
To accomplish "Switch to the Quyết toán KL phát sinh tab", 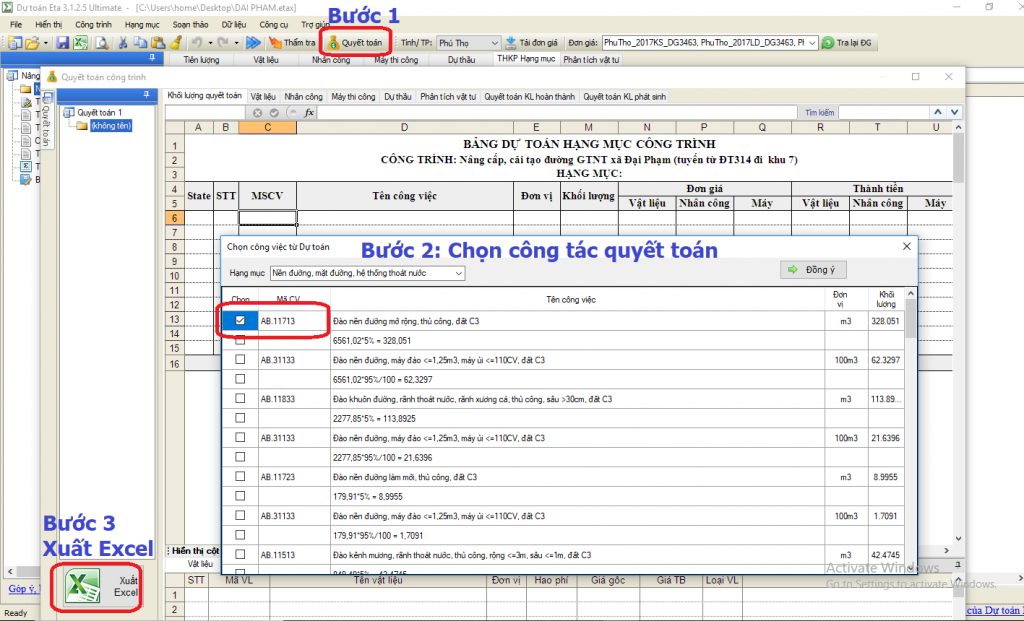I will tap(624, 97).
